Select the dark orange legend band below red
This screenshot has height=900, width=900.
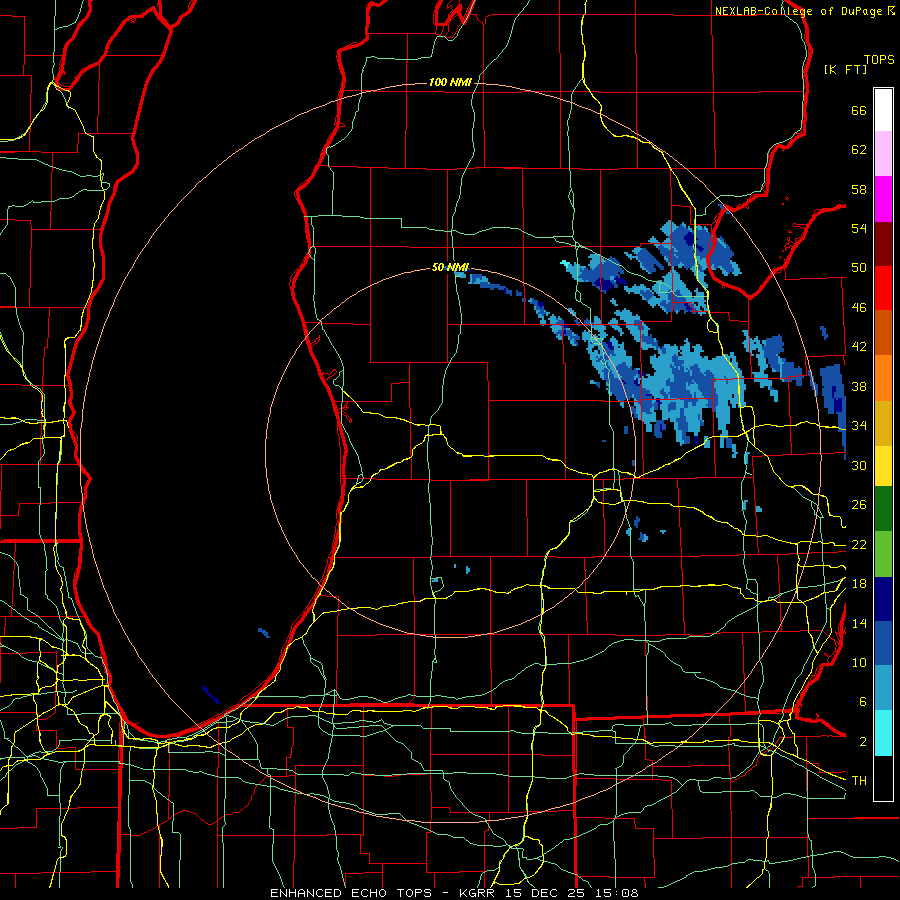[x=883, y=332]
